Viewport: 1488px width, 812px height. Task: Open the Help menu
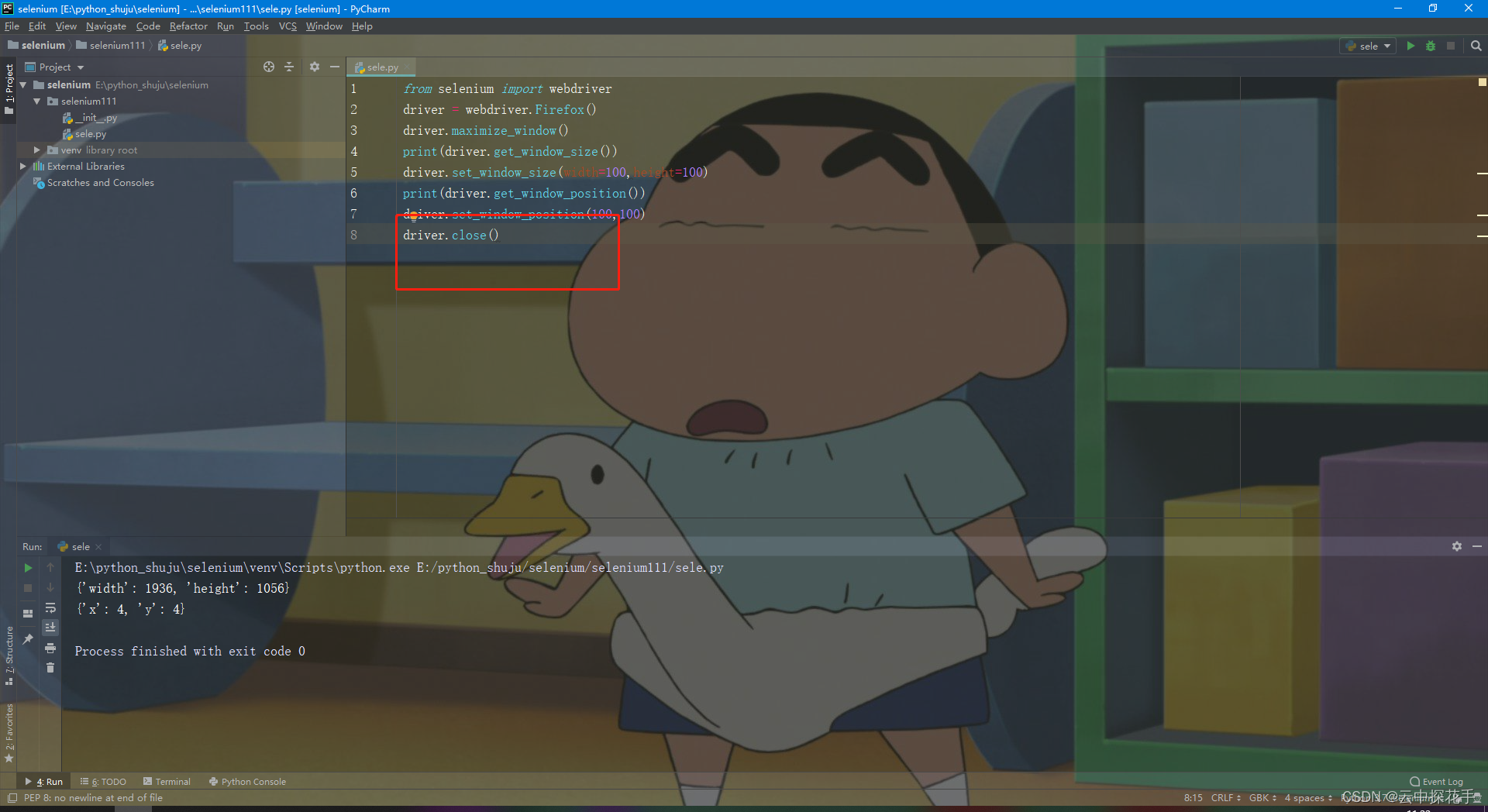click(362, 26)
